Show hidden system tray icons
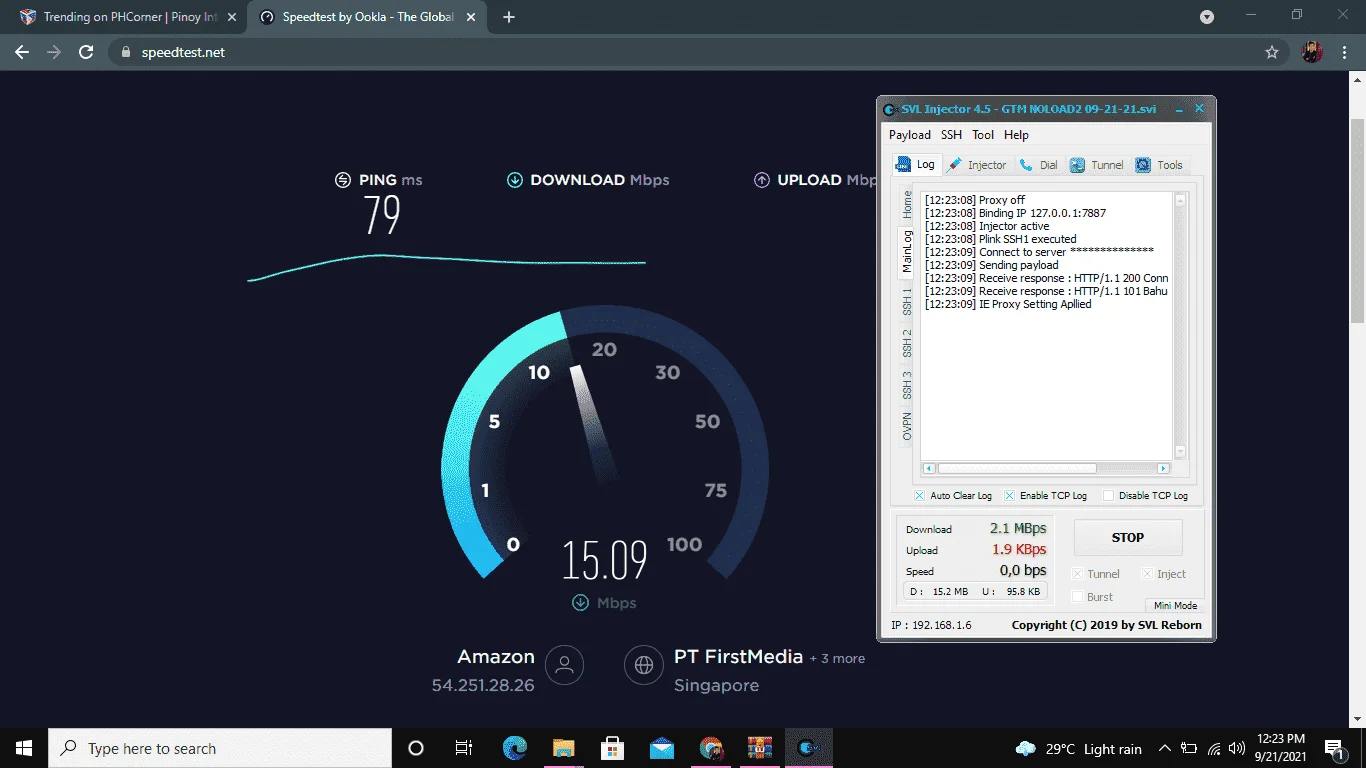This screenshot has height=768, width=1366. coord(1164,748)
